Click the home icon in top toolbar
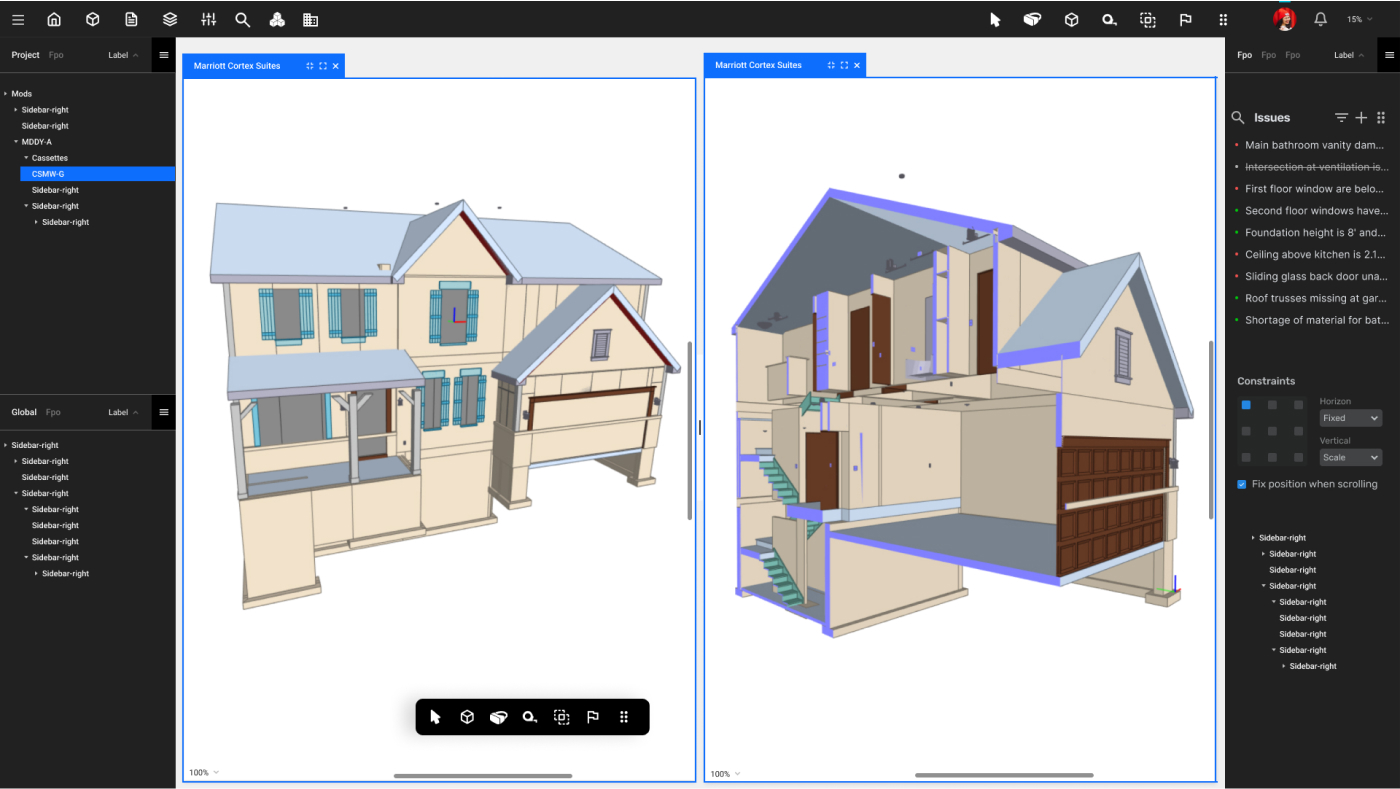This screenshot has height=789, width=1400. tap(54, 19)
